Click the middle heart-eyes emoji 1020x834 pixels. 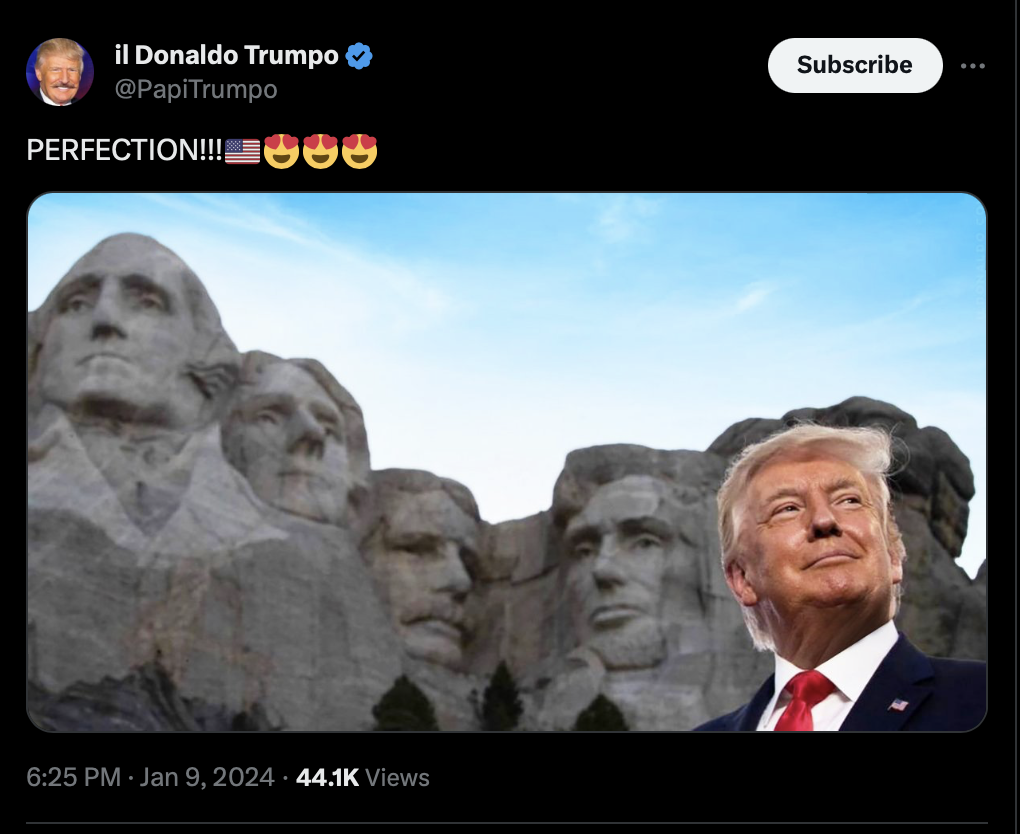(320, 151)
